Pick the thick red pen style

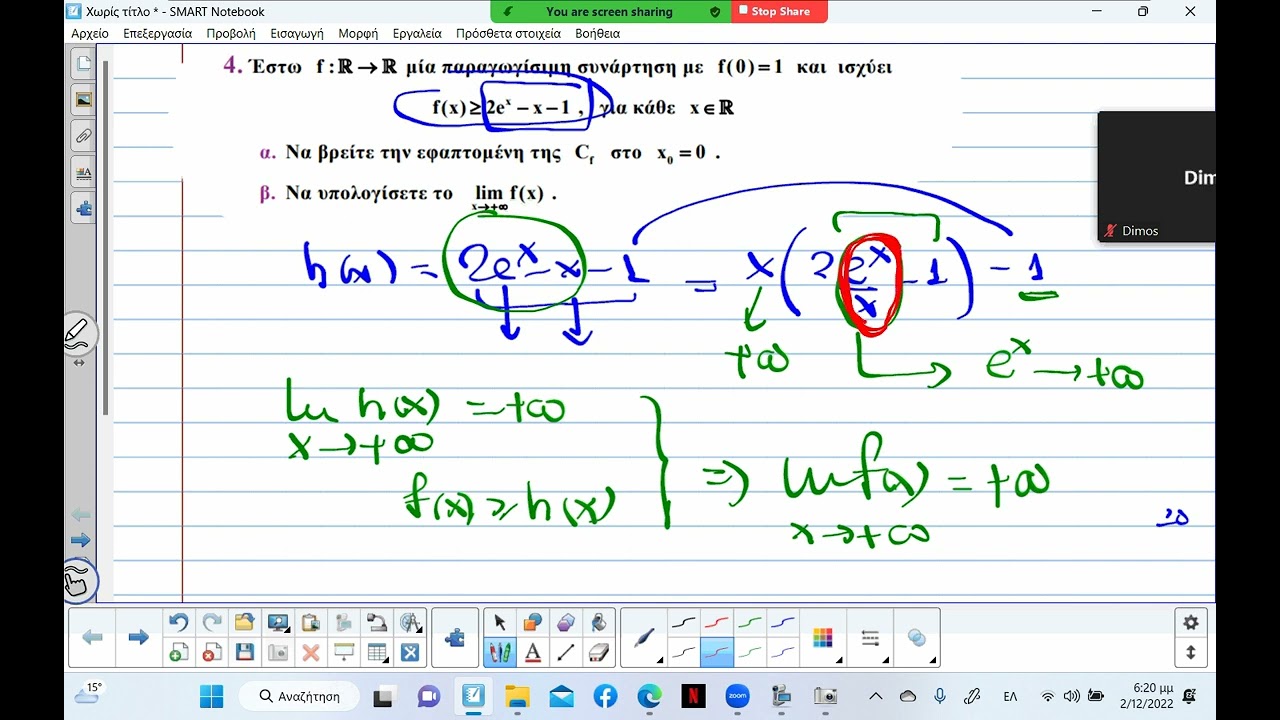(x=717, y=622)
